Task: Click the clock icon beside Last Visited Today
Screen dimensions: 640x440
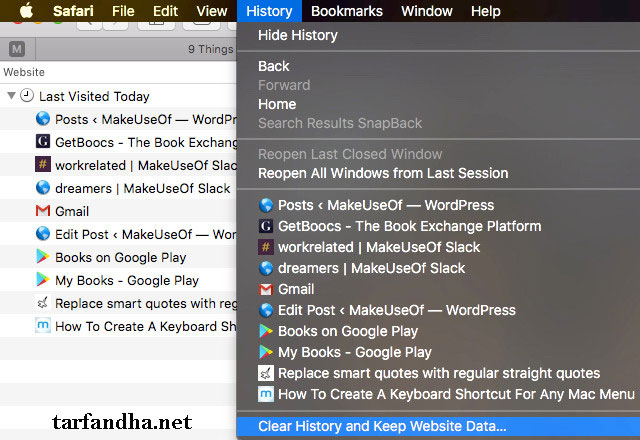Action: click(x=27, y=96)
